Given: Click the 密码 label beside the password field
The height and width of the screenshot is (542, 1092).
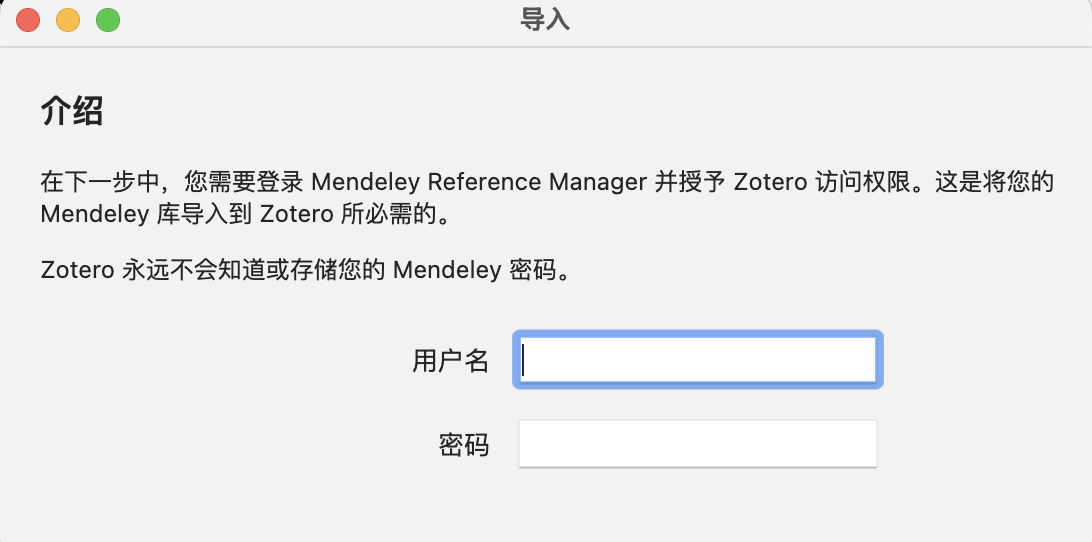Looking at the screenshot, I should tap(463, 444).
